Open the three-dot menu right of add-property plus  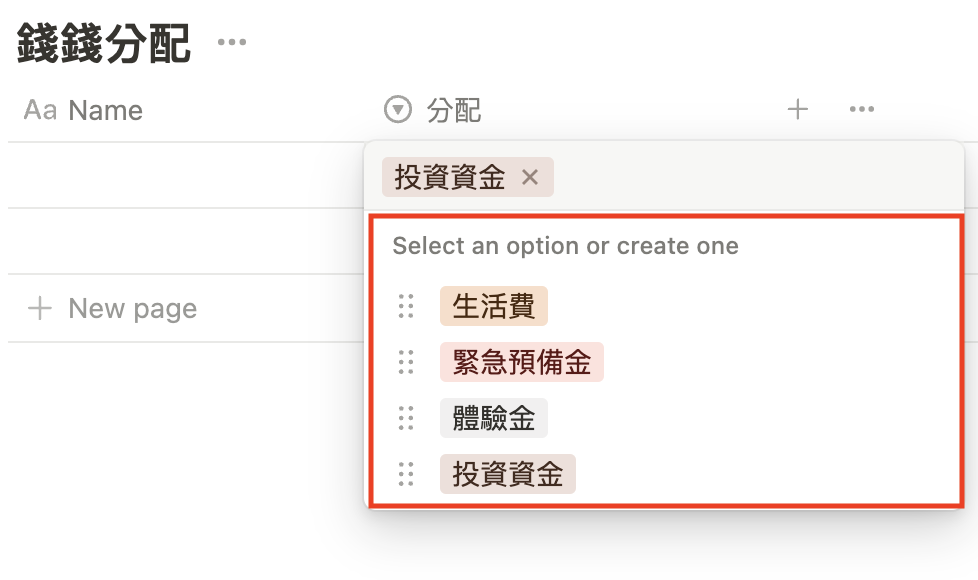pos(861,110)
